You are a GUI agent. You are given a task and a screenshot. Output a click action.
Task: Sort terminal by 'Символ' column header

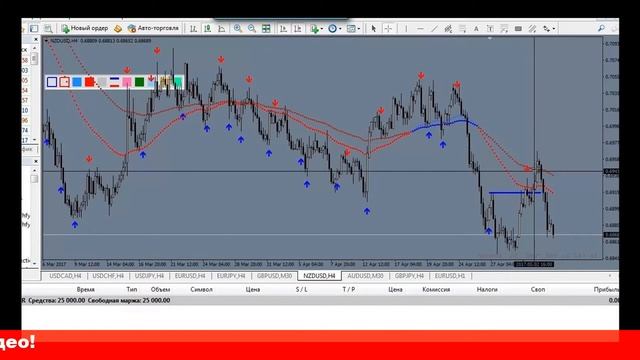(202, 289)
